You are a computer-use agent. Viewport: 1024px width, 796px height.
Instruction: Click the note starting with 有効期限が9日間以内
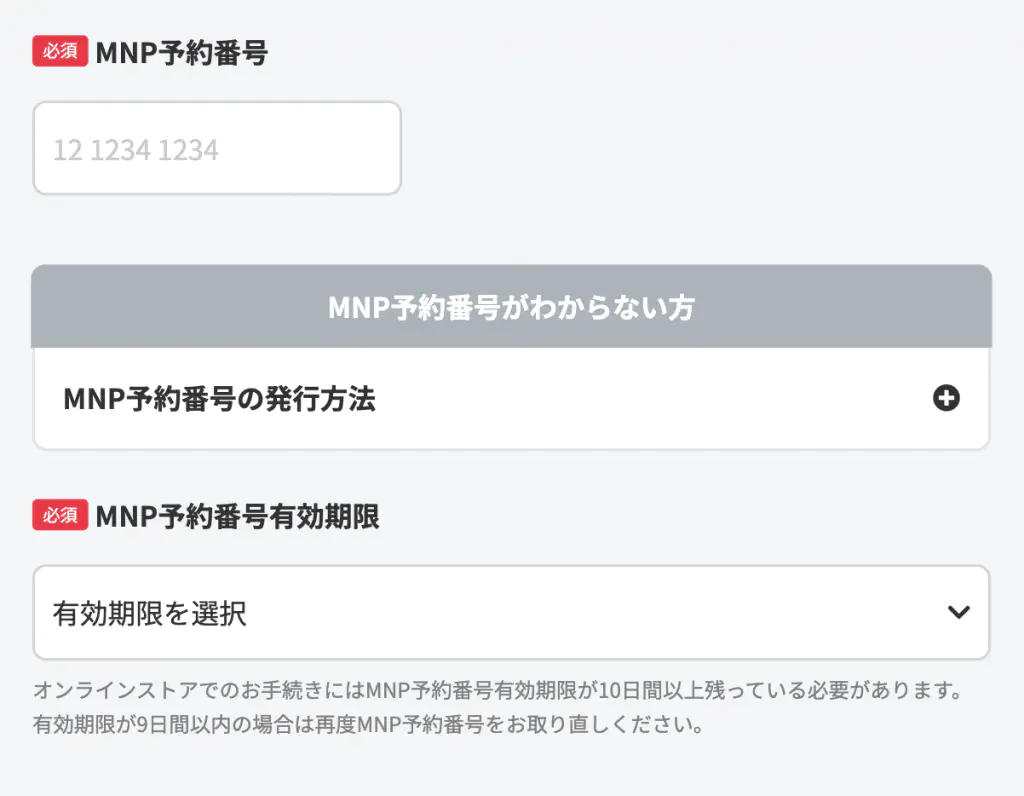click(368, 724)
